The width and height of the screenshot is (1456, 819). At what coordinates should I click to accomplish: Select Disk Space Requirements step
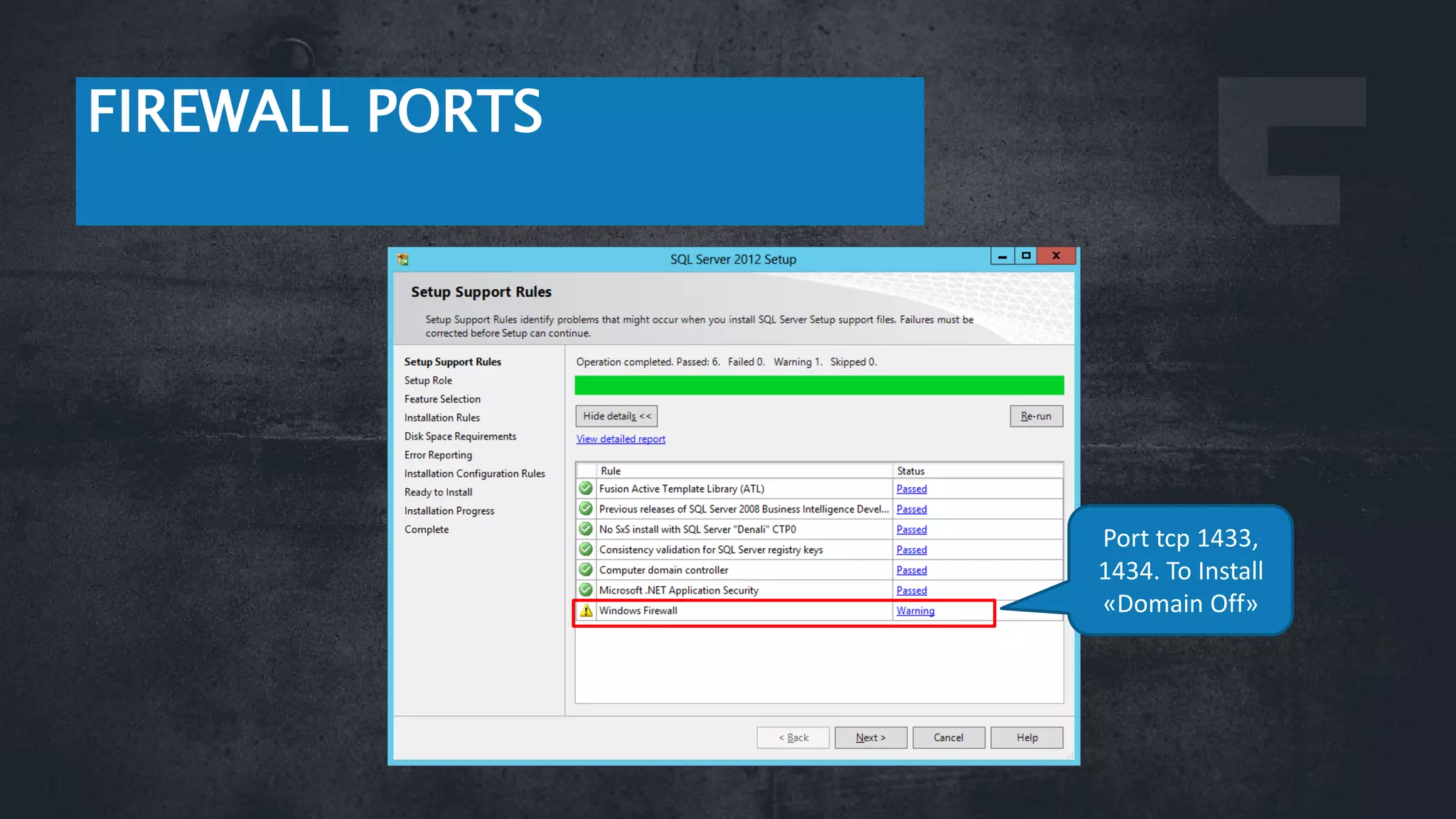pyautogui.click(x=460, y=437)
